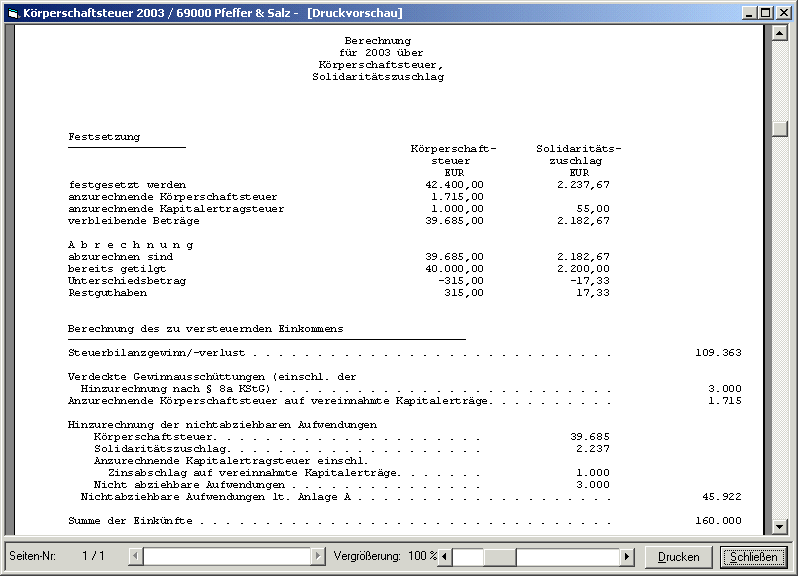Click the value 2.200,00
The width and height of the screenshot is (798, 576).
point(583,269)
